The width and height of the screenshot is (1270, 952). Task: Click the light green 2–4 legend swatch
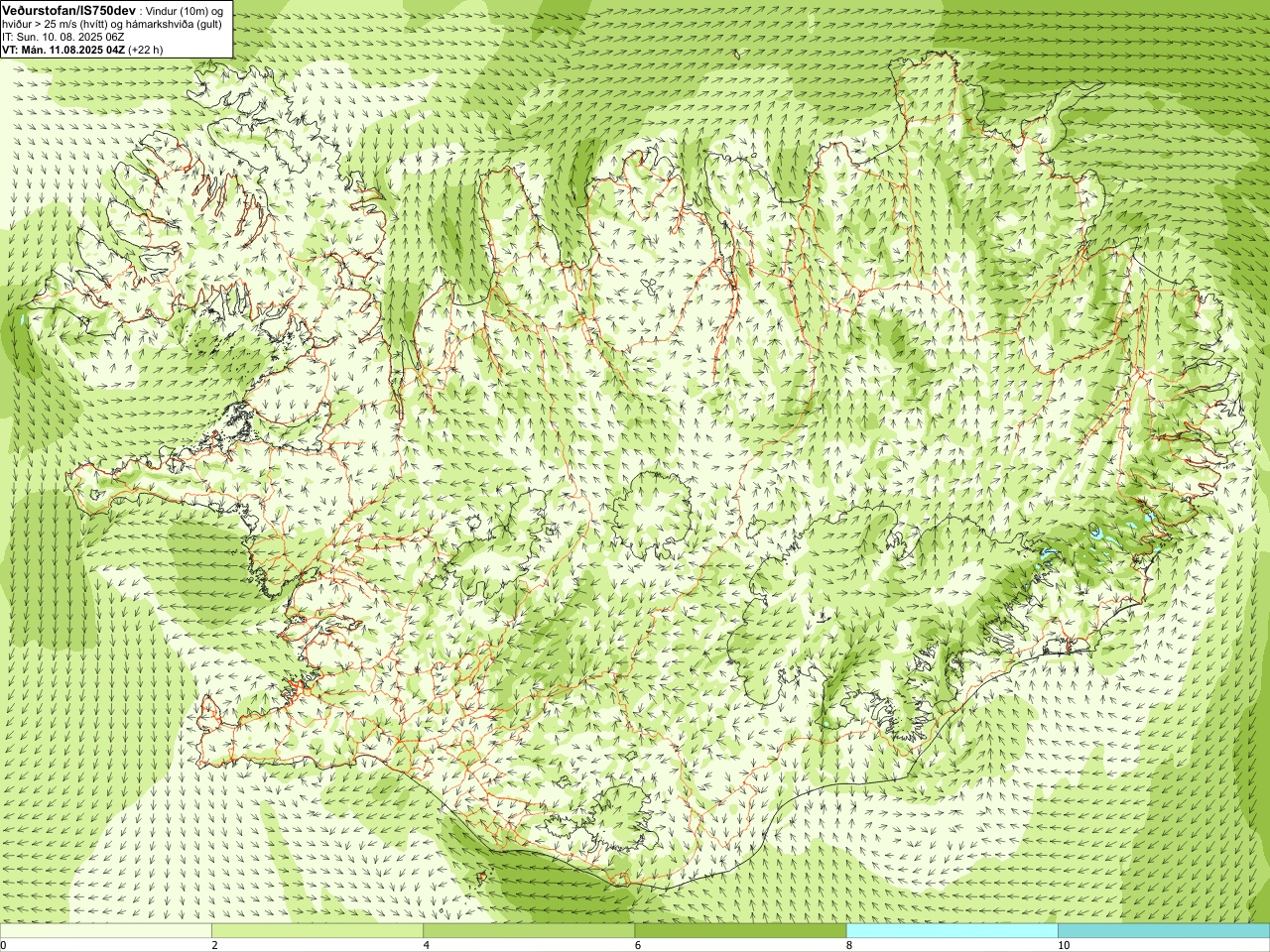tap(317, 931)
